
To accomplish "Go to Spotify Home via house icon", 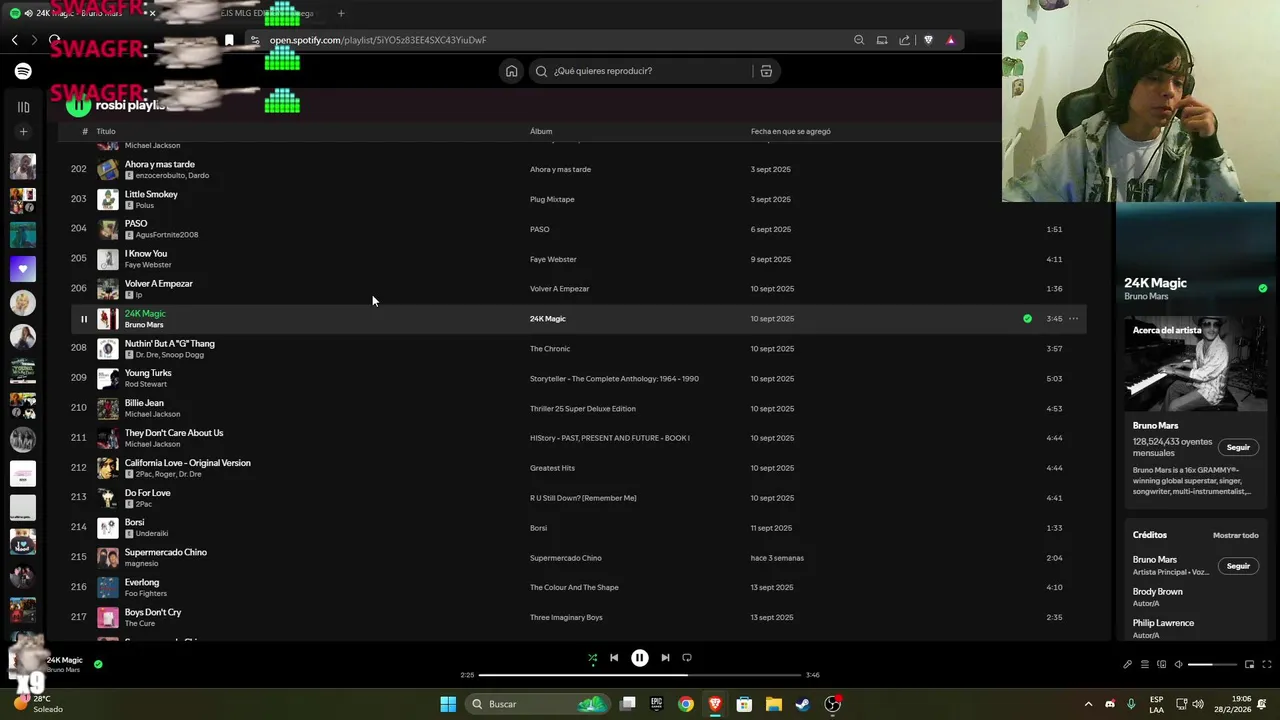I will pos(512,71).
